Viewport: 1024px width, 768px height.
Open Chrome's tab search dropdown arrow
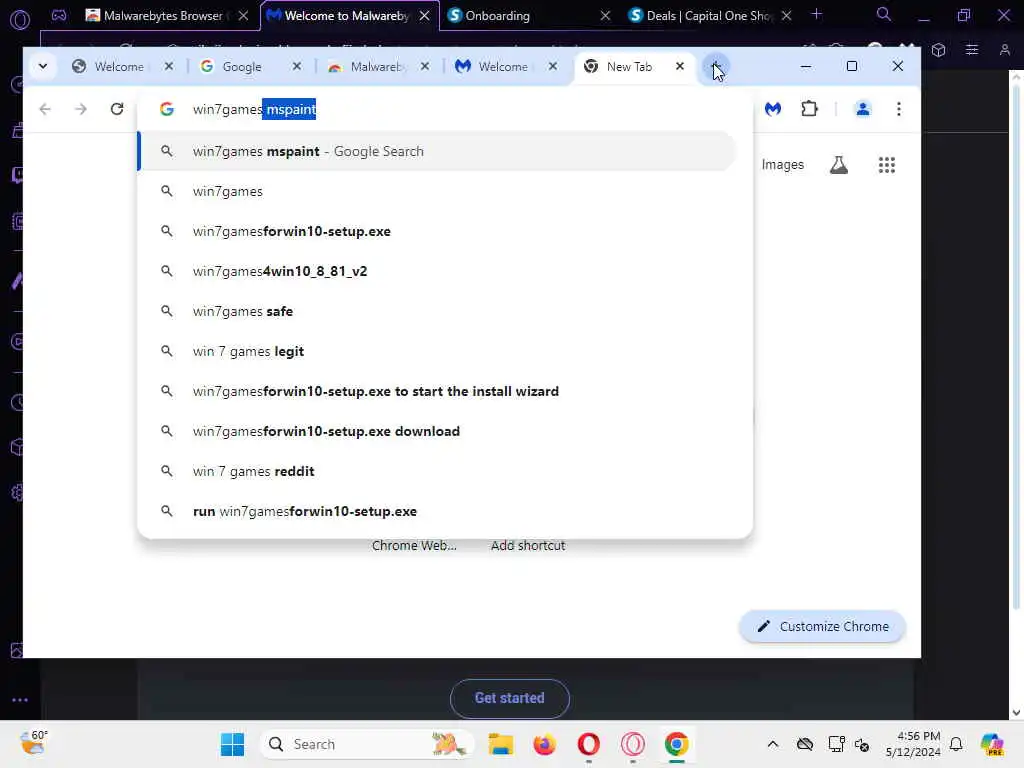(x=42, y=66)
